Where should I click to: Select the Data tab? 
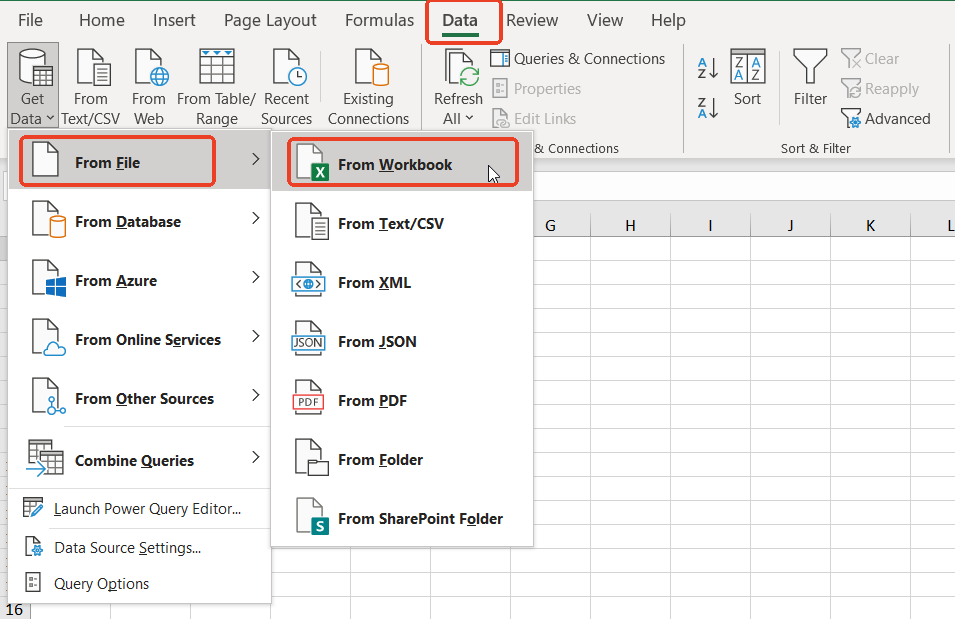tap(460, 20)
